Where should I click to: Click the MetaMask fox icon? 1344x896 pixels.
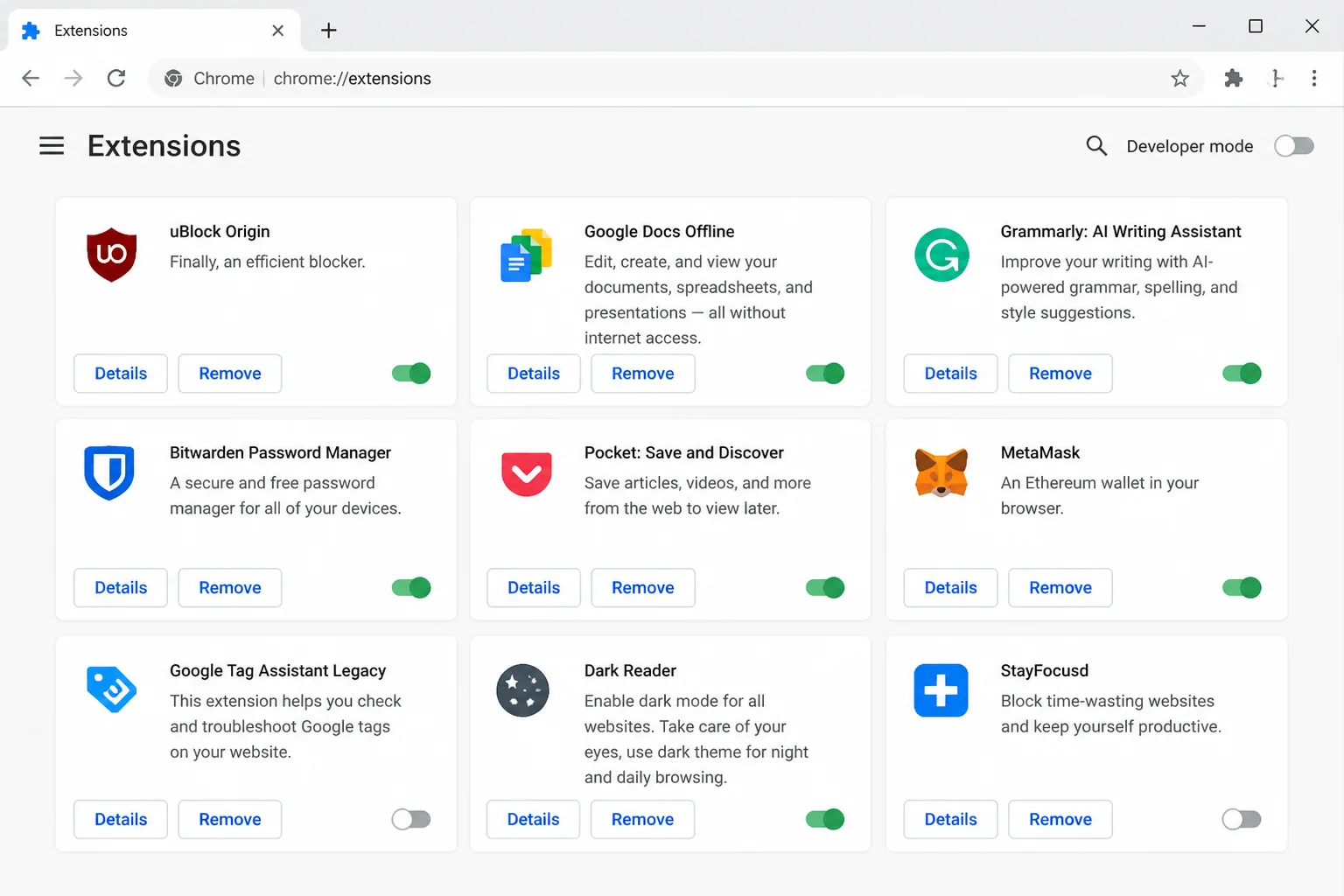(941, 472)
